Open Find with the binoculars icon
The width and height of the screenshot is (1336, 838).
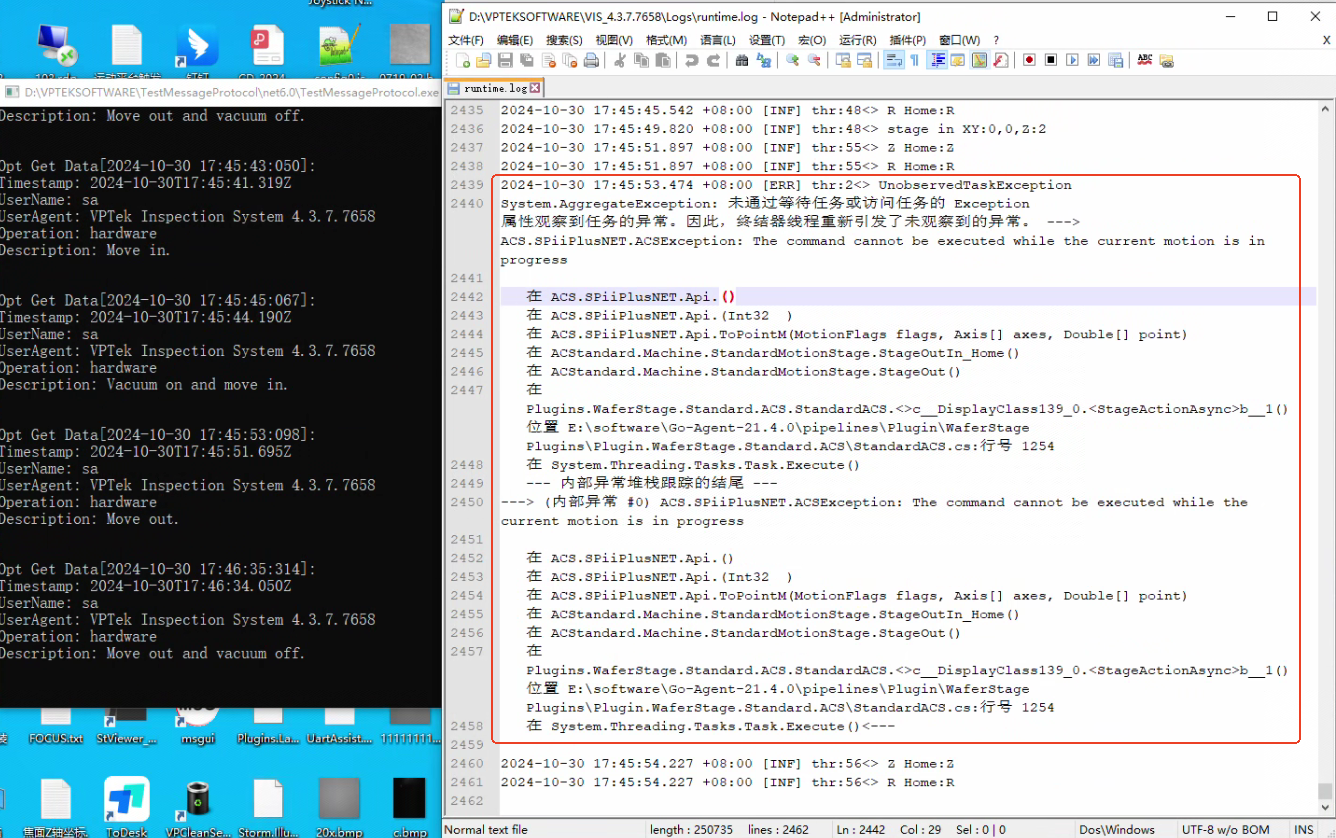(x=742, y=60)
